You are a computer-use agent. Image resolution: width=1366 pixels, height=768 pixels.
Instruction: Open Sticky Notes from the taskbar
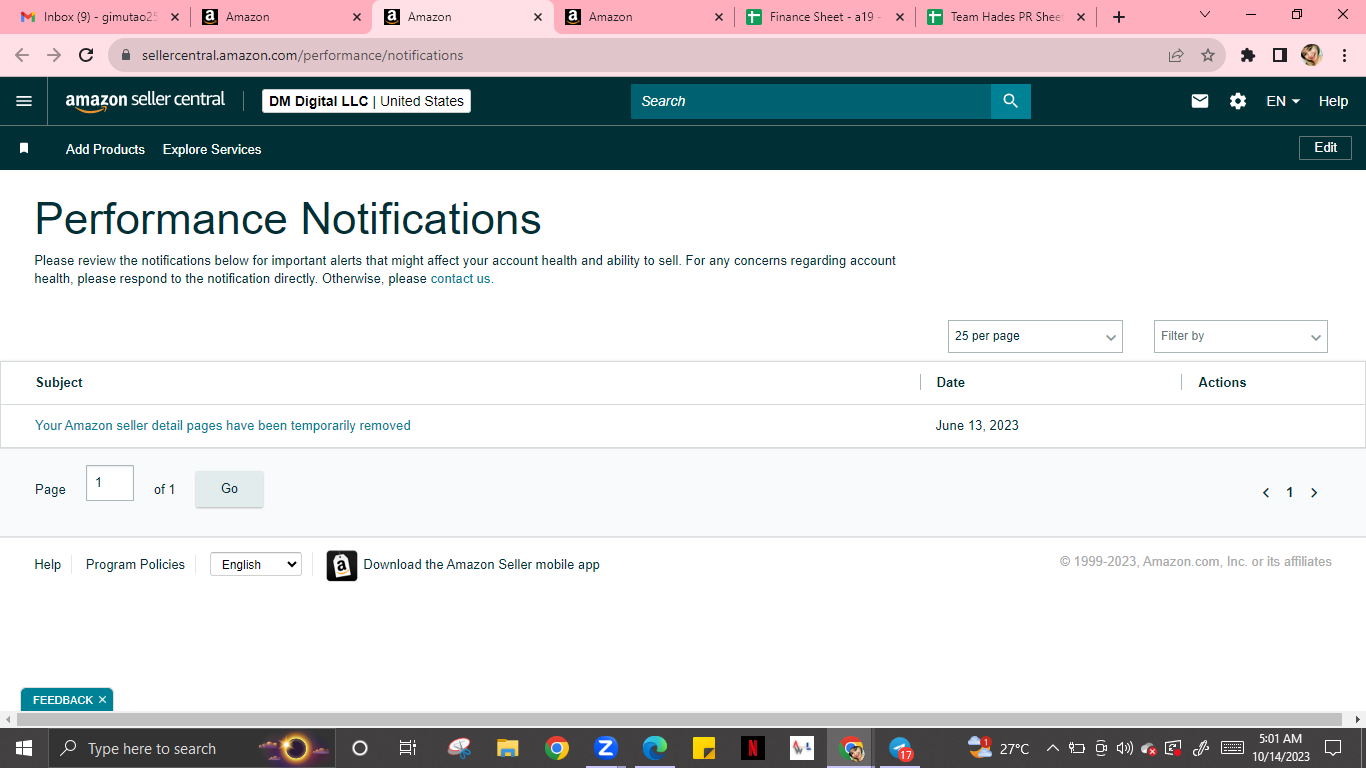(x=704, y=748)
